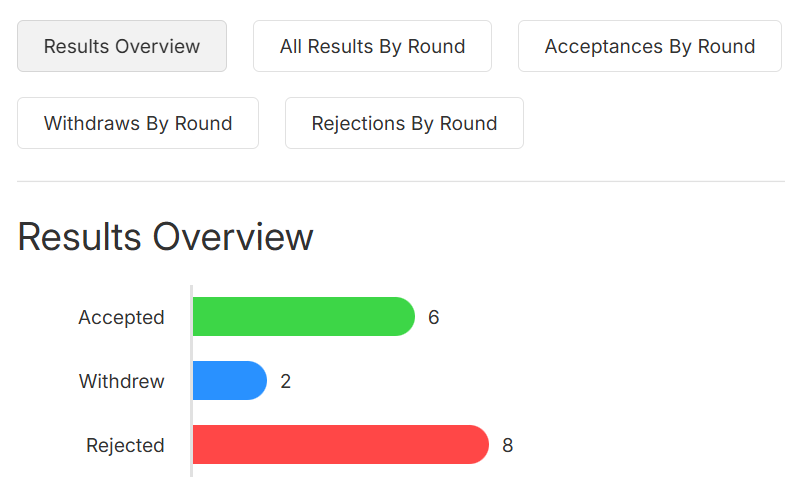The image size is (806, 495).
Task: Click the chart's vertical gray axis line
Action: point(191,381)
